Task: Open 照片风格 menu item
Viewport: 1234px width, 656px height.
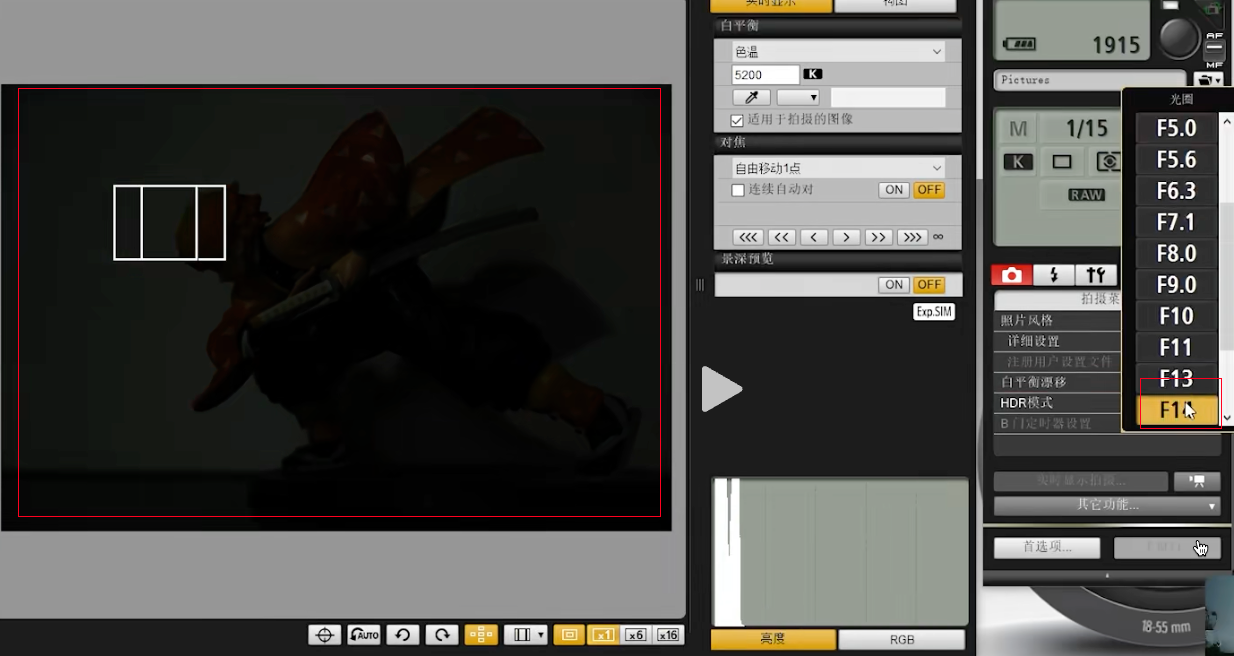Action: click(1058, 320)
